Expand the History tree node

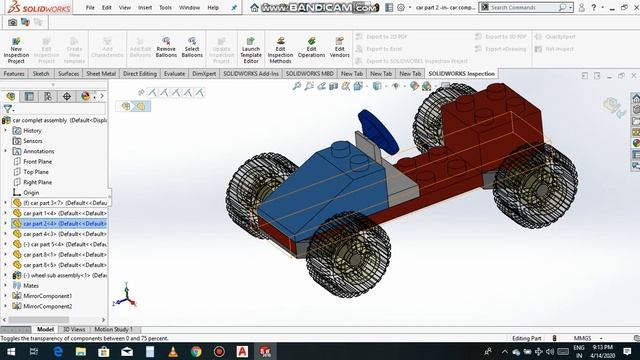pyautogui.click(x=6, y=131)
